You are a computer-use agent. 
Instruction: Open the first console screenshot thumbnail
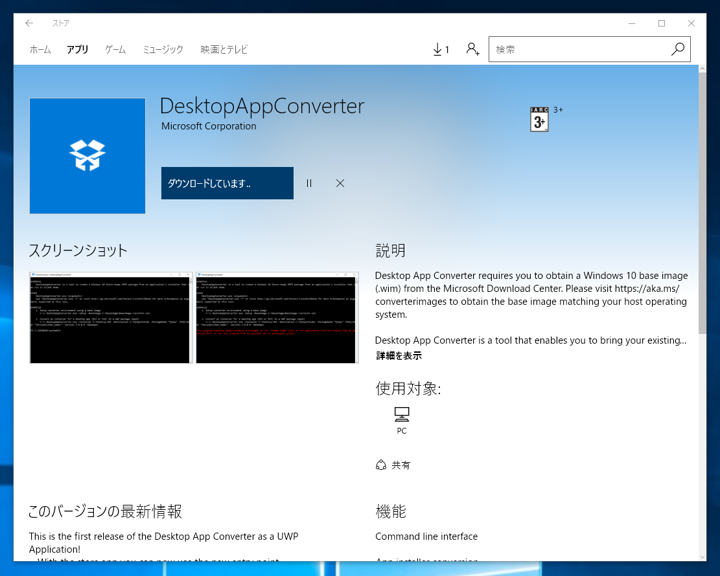point(111,318)
